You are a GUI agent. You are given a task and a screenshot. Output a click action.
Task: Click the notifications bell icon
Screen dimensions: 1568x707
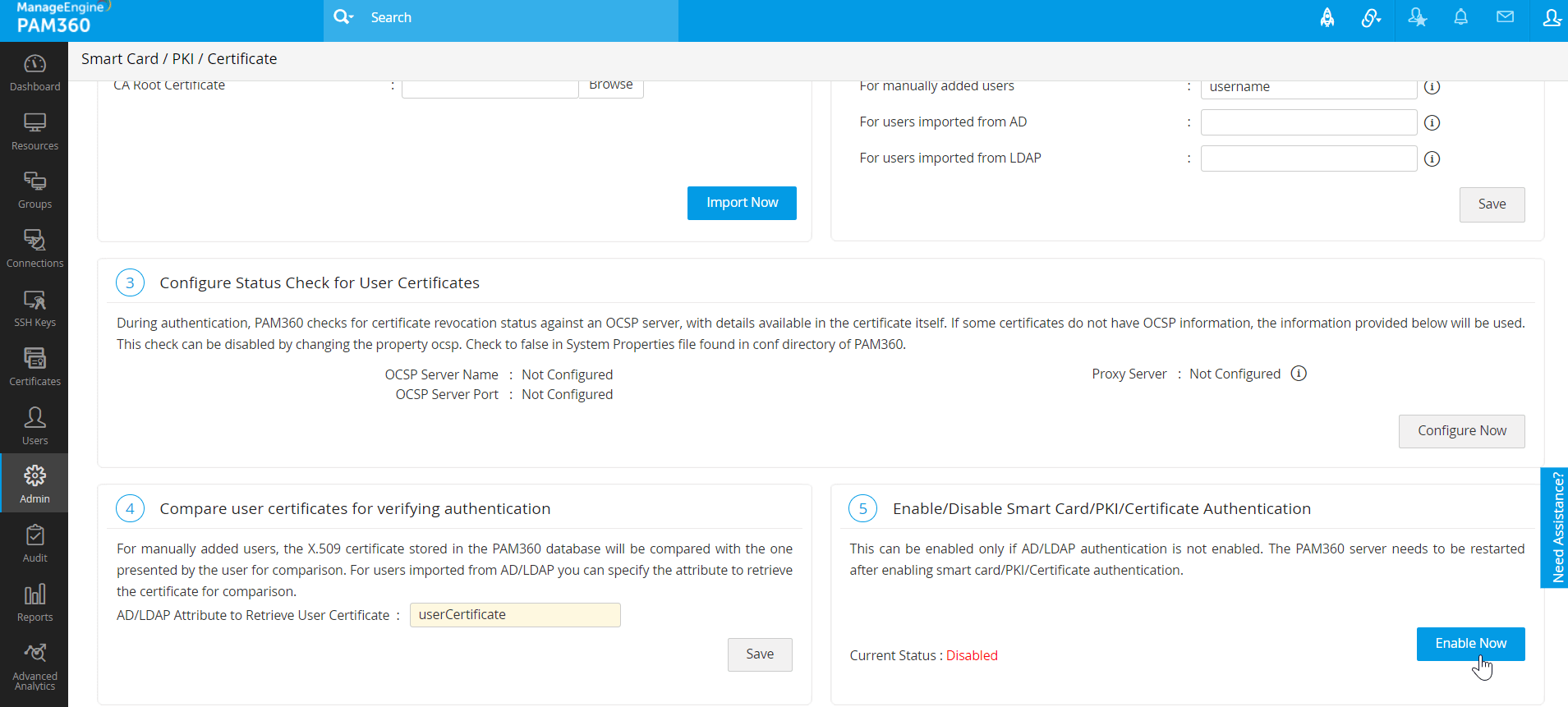[1460, 17]
